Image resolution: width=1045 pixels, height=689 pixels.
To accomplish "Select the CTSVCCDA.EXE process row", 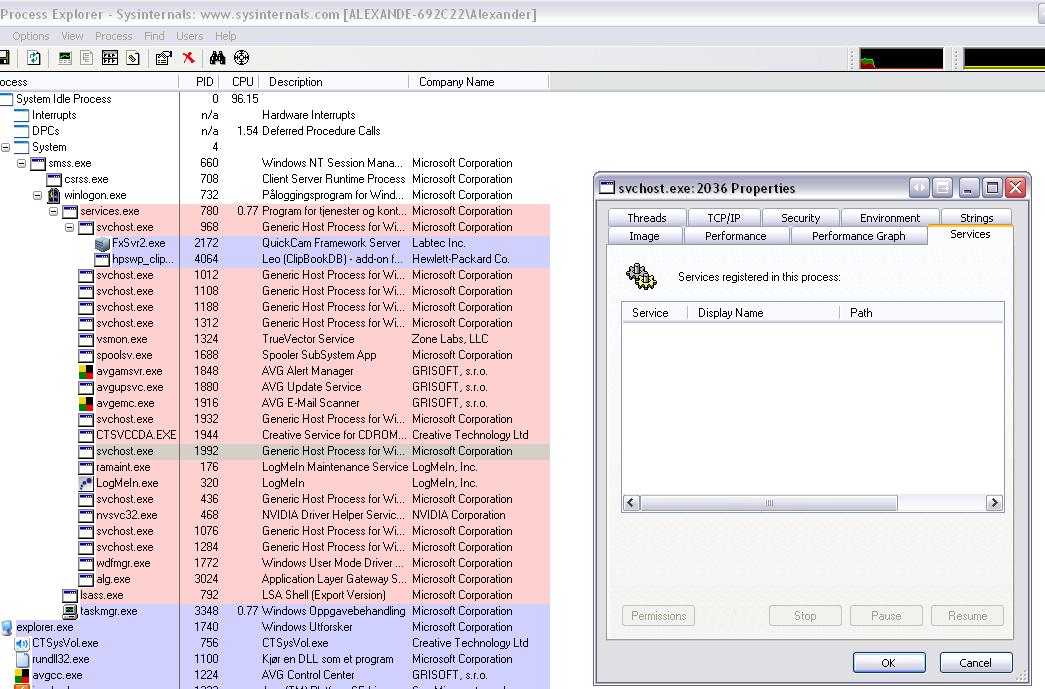I will pos(275,435).
